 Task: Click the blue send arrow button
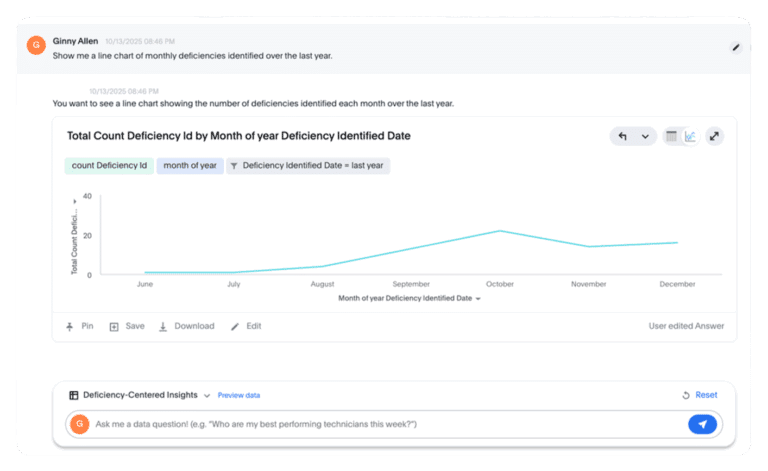point(702,425)
